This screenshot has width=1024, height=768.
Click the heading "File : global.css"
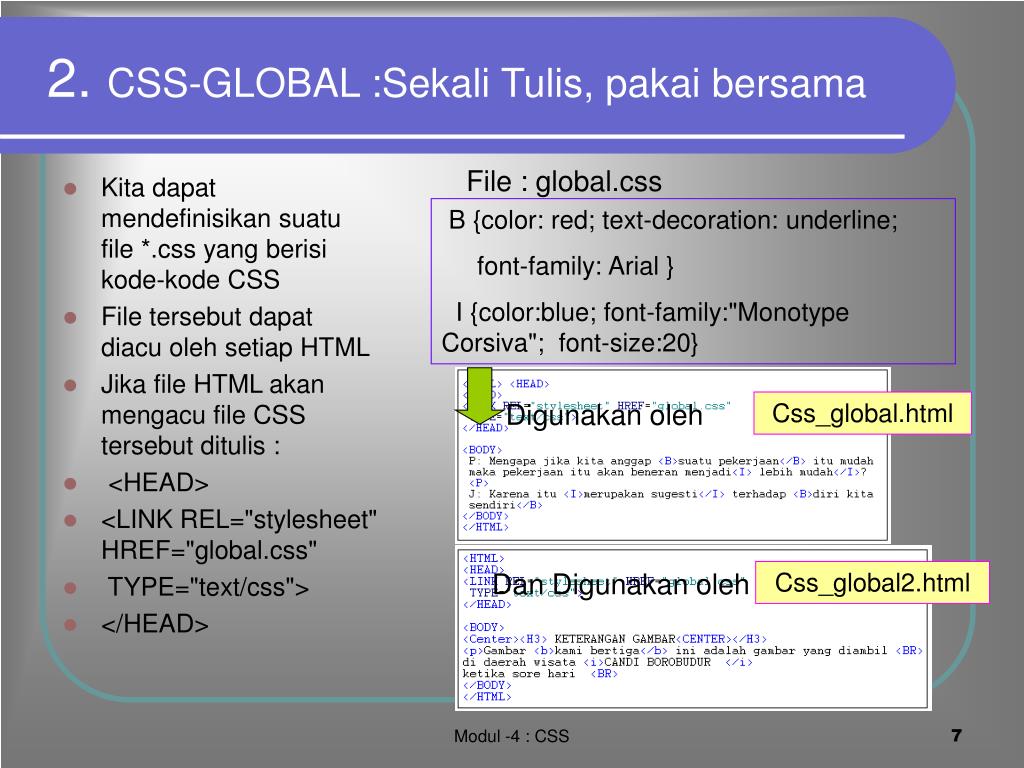564,182
